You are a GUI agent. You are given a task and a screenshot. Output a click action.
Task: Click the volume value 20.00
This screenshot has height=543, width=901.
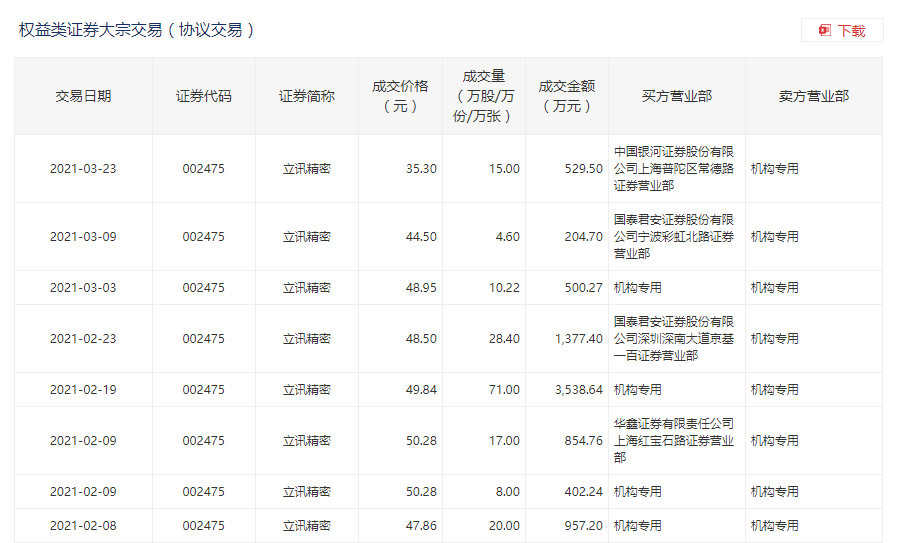(505, 526)
